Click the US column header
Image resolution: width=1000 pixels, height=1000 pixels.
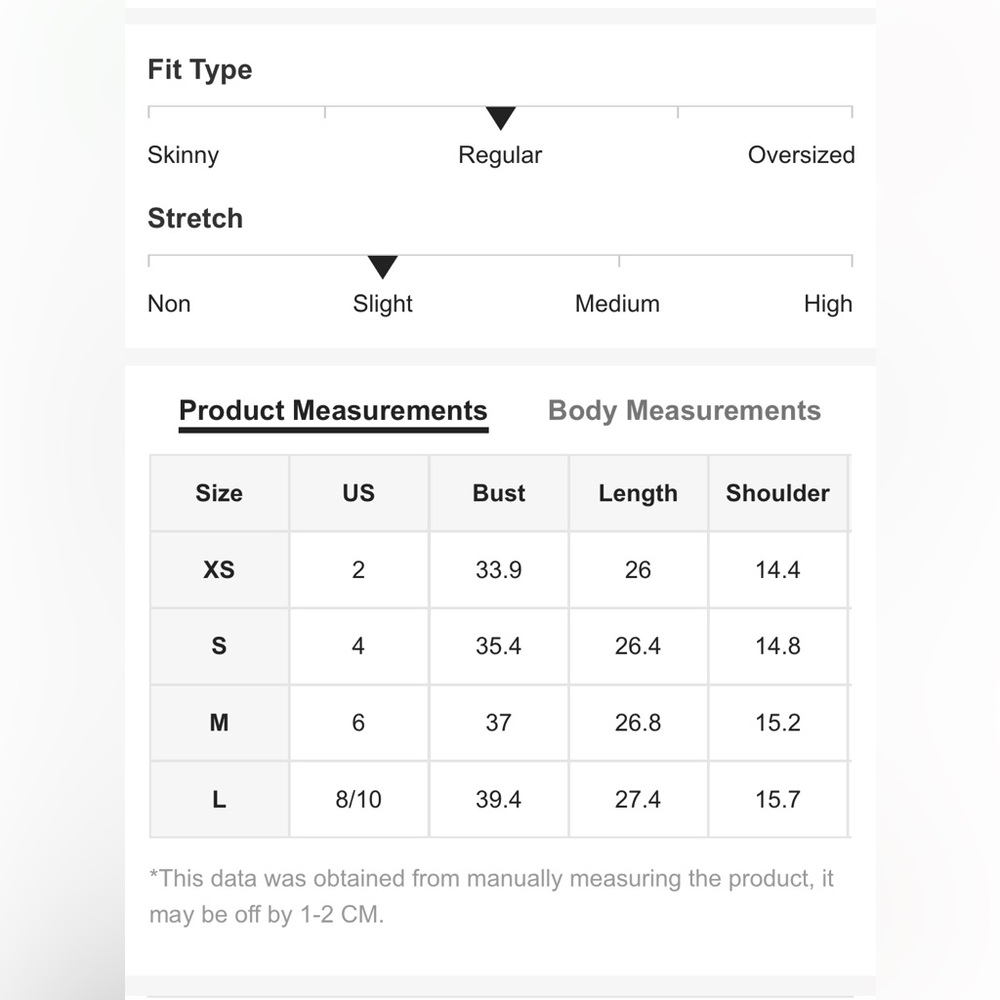(x=359, y=493)
